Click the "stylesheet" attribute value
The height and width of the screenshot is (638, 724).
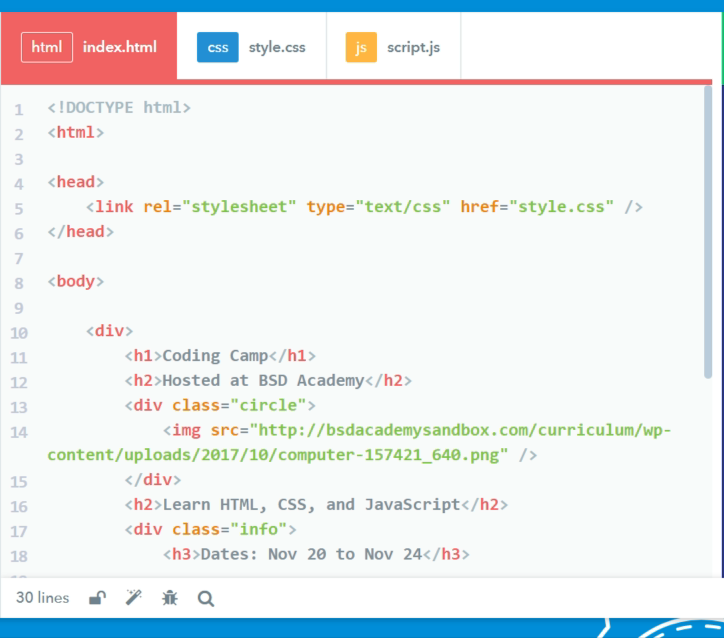click(x=239, y=207)
